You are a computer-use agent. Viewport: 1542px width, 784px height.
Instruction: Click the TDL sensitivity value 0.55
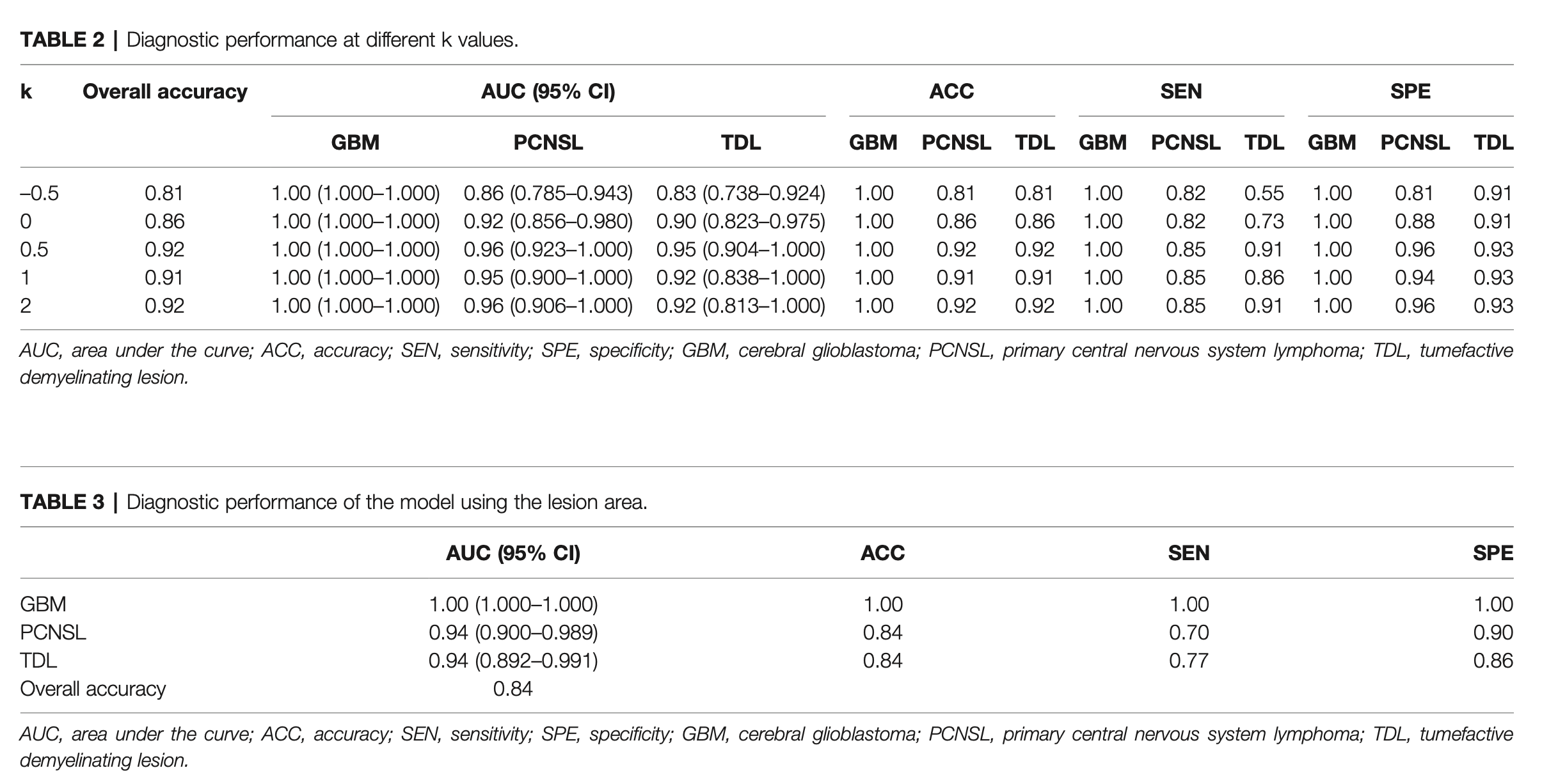pyautogui.click(x=1264, y=193)
